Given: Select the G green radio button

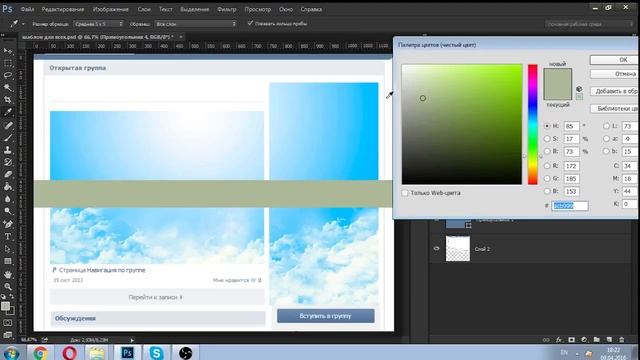Looking at the screenshot, I should pos(547,179).
